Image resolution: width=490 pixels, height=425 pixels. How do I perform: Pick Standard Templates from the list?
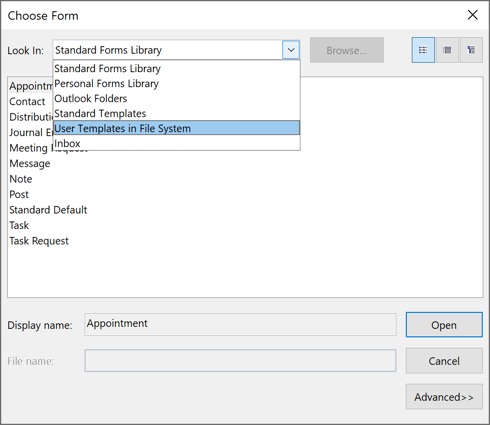[x=176, y=113]
